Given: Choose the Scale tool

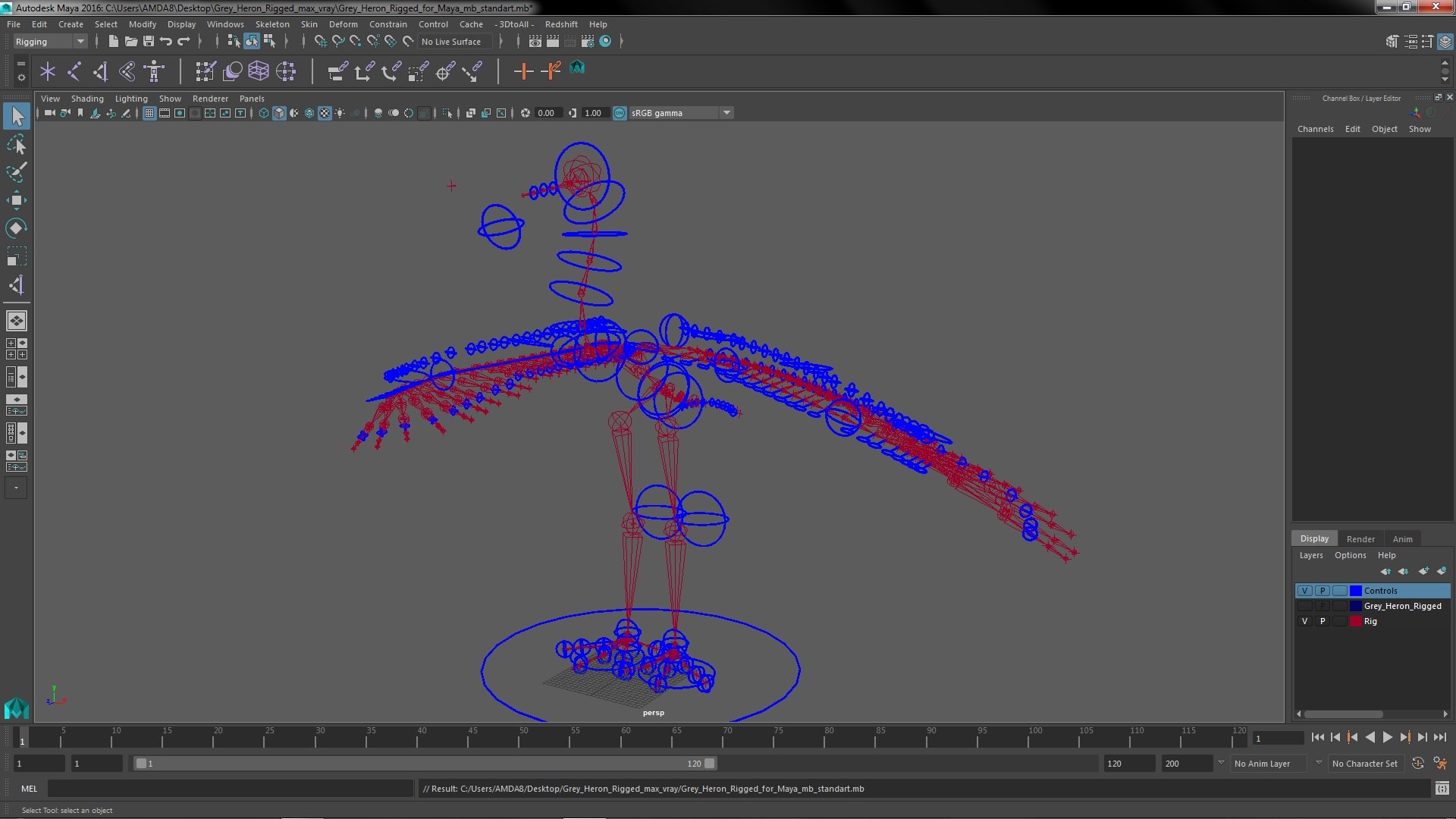Looking at the screenshot, I should (x=17, y=256).
